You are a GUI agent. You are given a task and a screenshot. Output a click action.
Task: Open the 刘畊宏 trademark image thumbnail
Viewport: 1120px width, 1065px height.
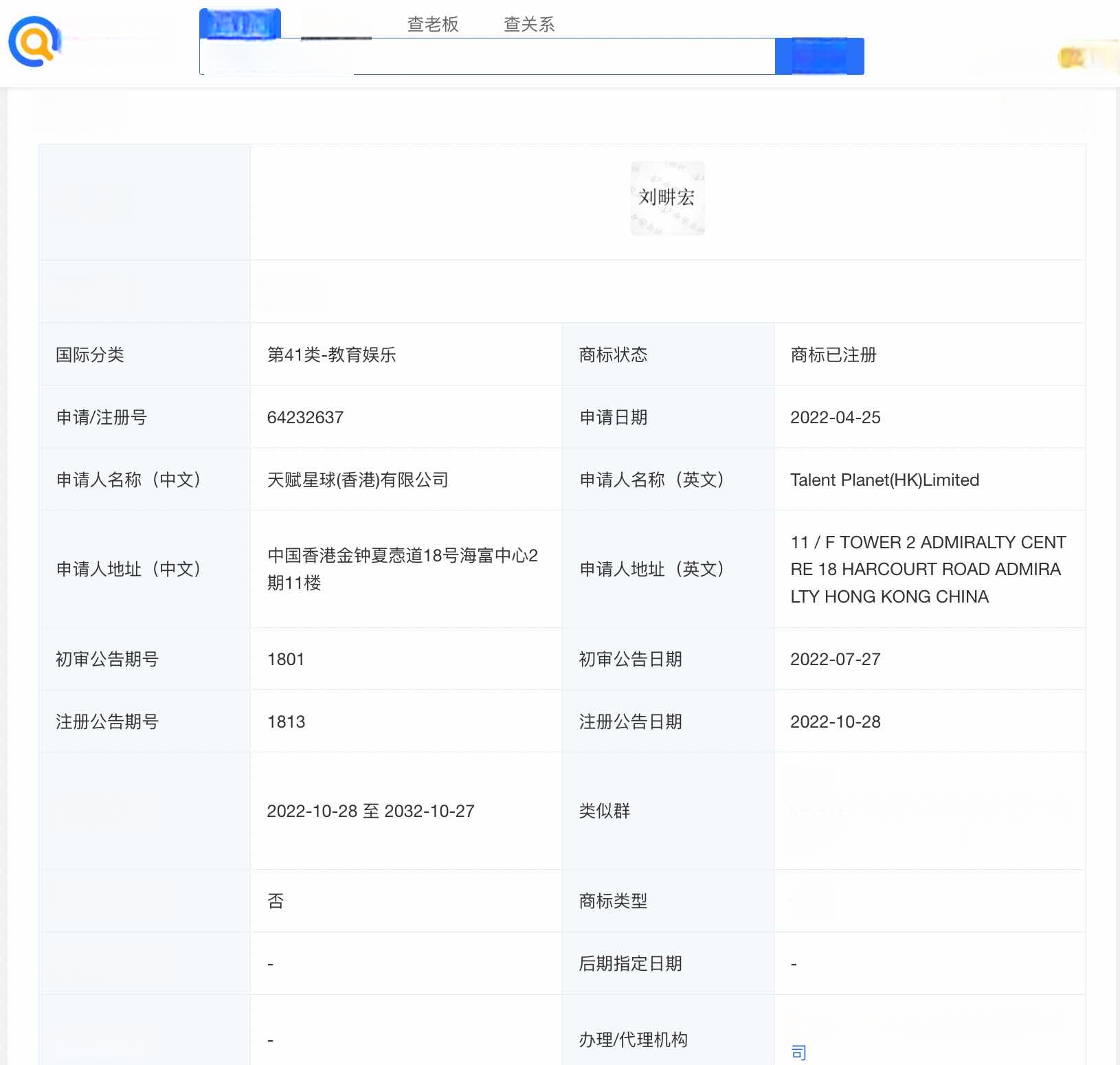point(668,198)
